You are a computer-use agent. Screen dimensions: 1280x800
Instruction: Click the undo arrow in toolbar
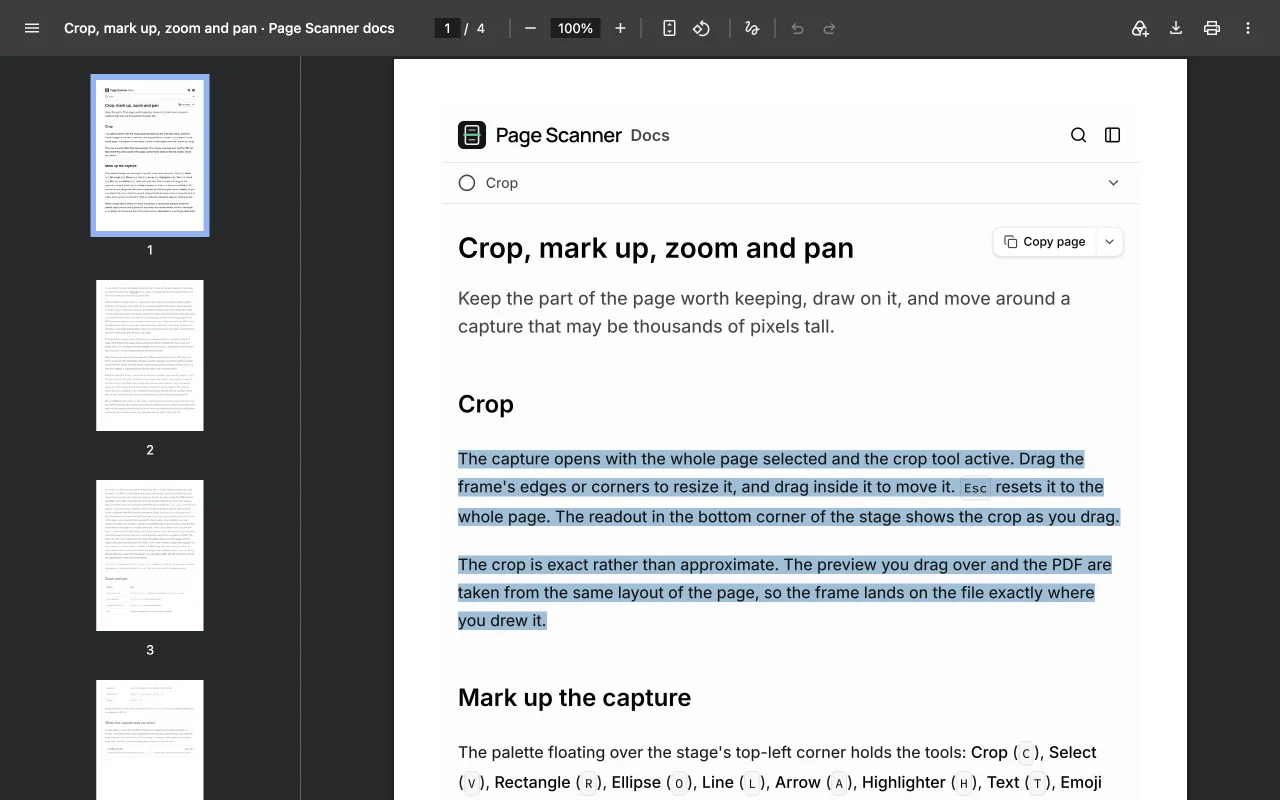(797, 28)
